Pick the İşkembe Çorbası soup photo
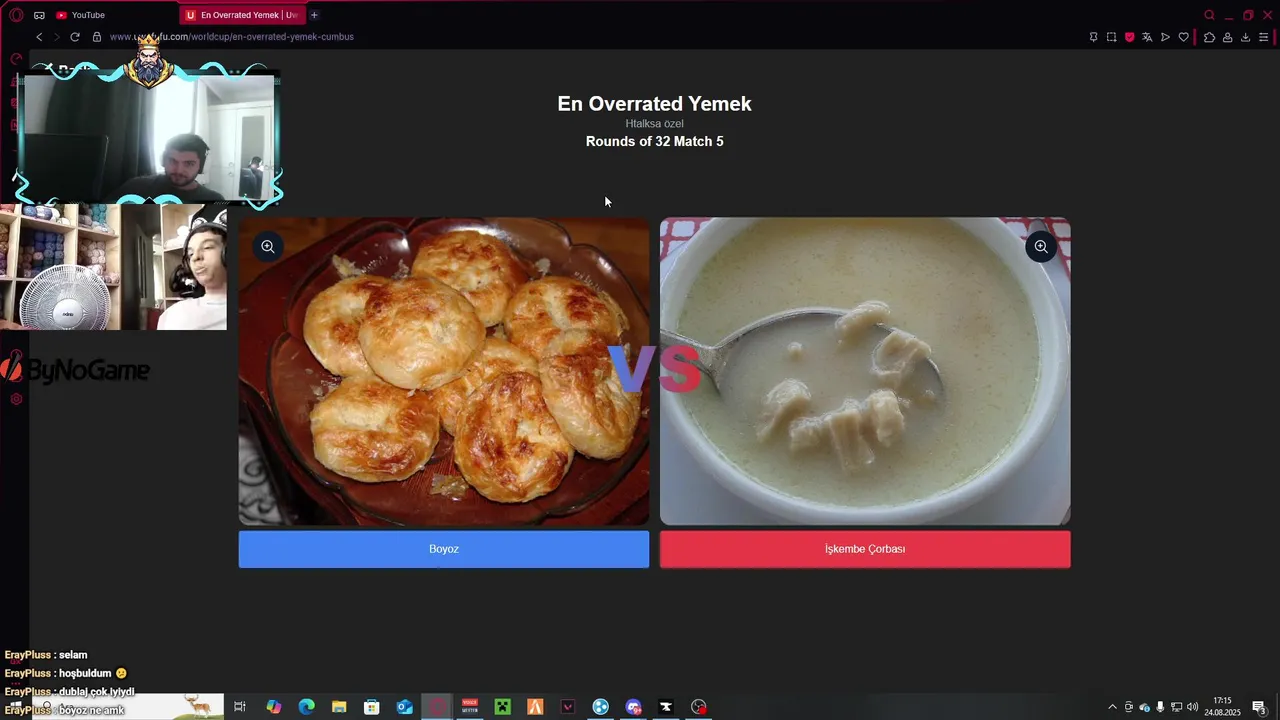 [865, 371]
